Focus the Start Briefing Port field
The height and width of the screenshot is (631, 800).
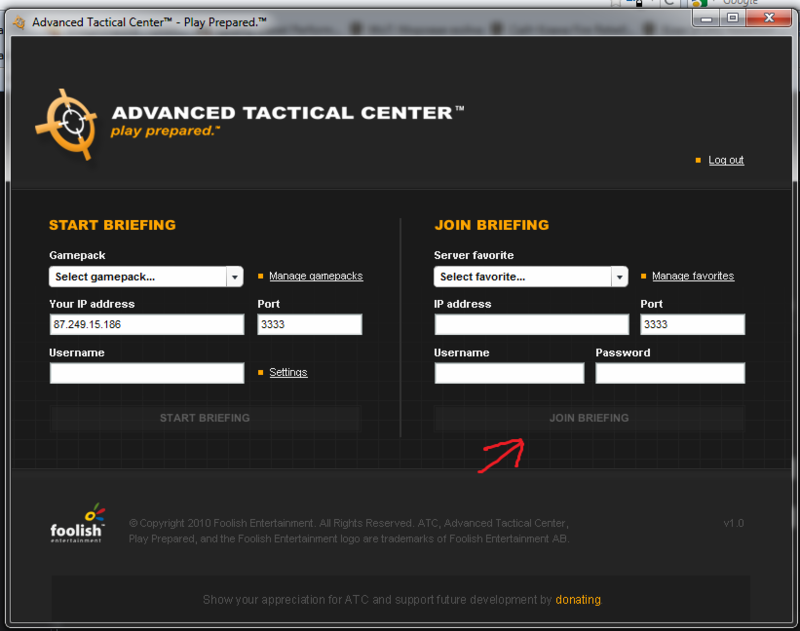[309, 325]
